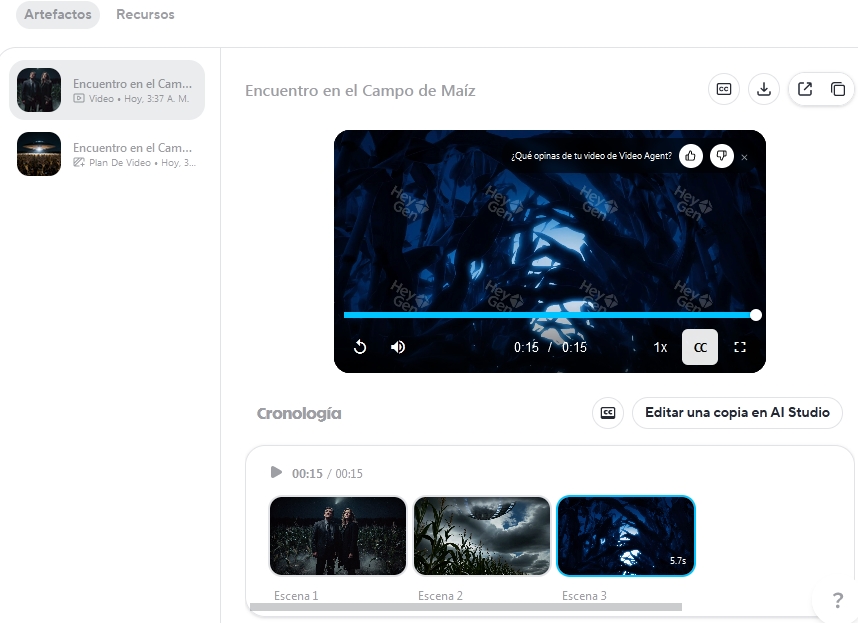Click the '¿Qué opinas de tu video' prompt text

592,156
